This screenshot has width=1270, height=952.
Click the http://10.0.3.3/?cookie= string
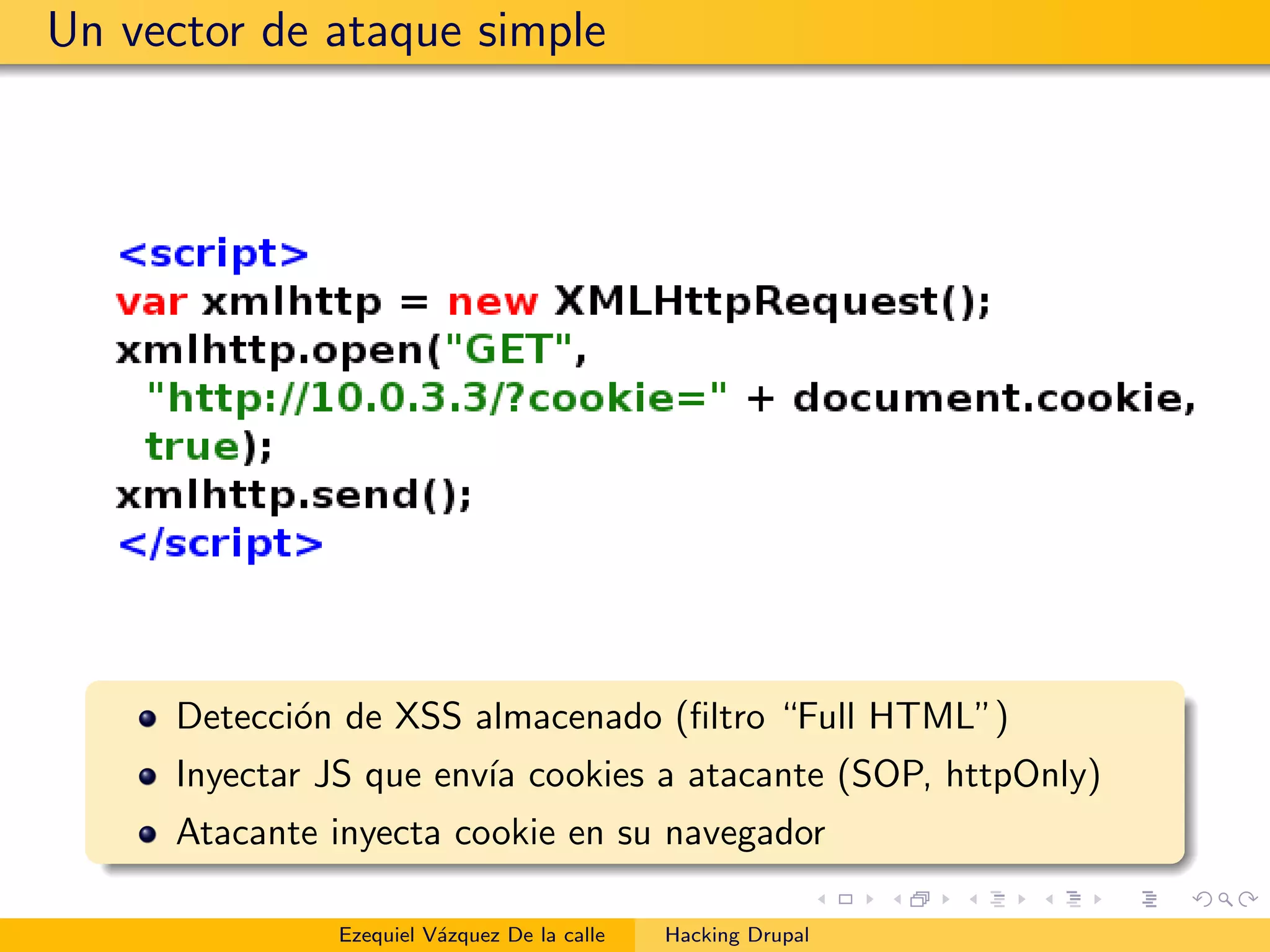point(437,397)
